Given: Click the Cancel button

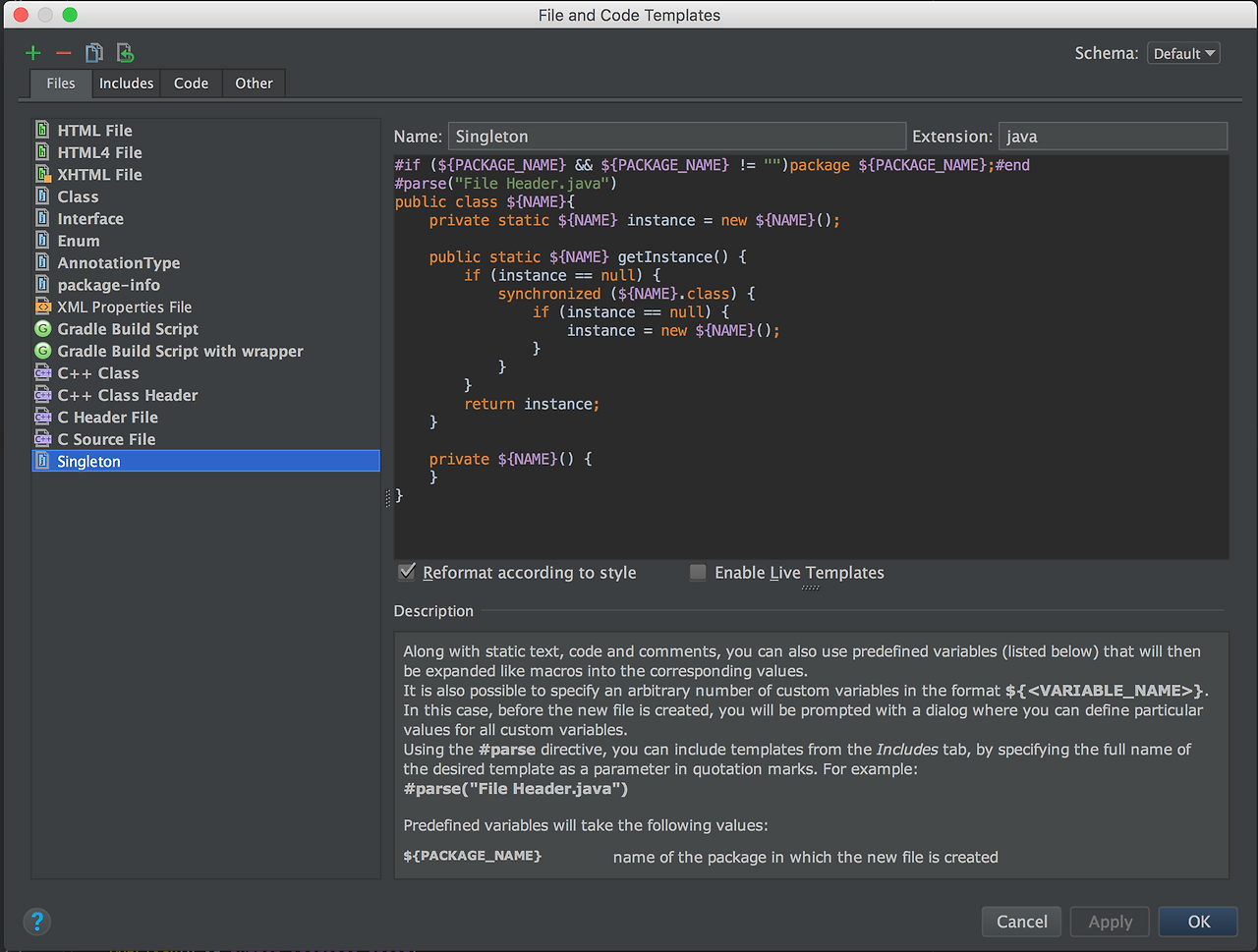Looking at the screenshot, I should [1021, 922].
